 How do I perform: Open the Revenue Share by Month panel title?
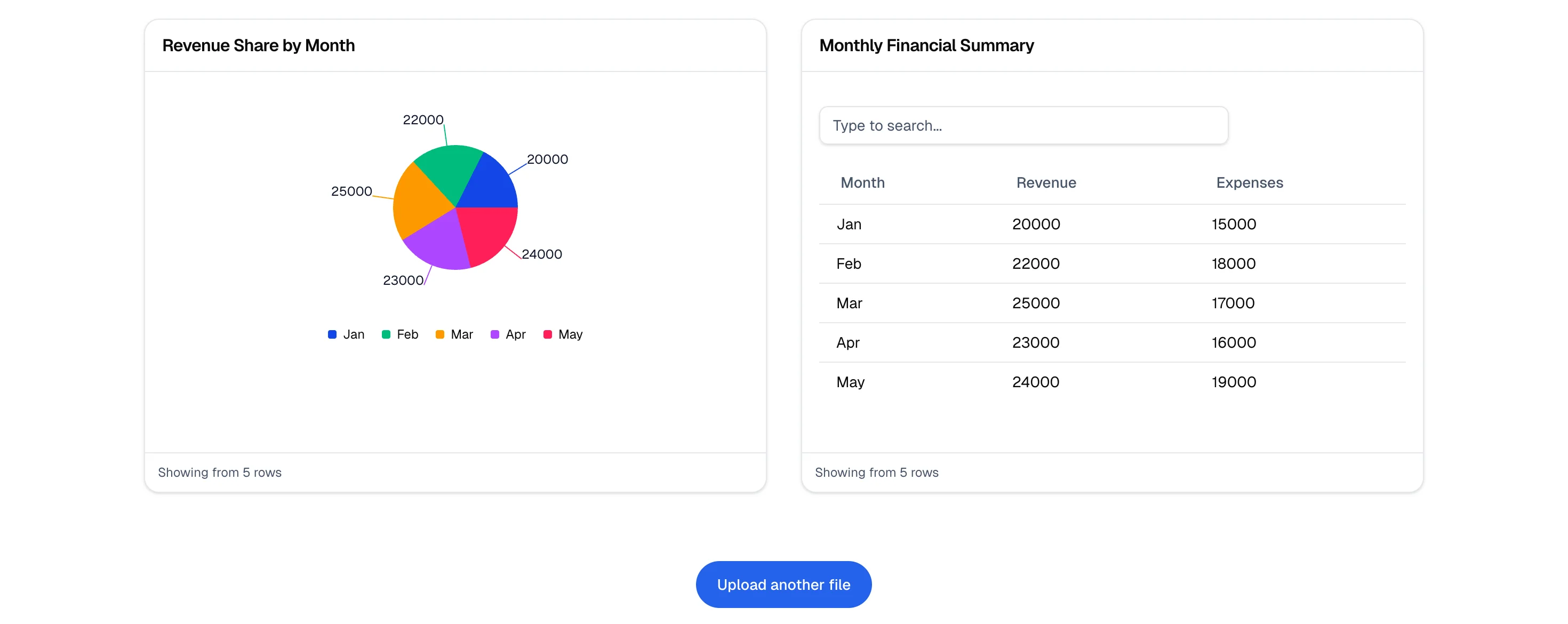point(259,45)
